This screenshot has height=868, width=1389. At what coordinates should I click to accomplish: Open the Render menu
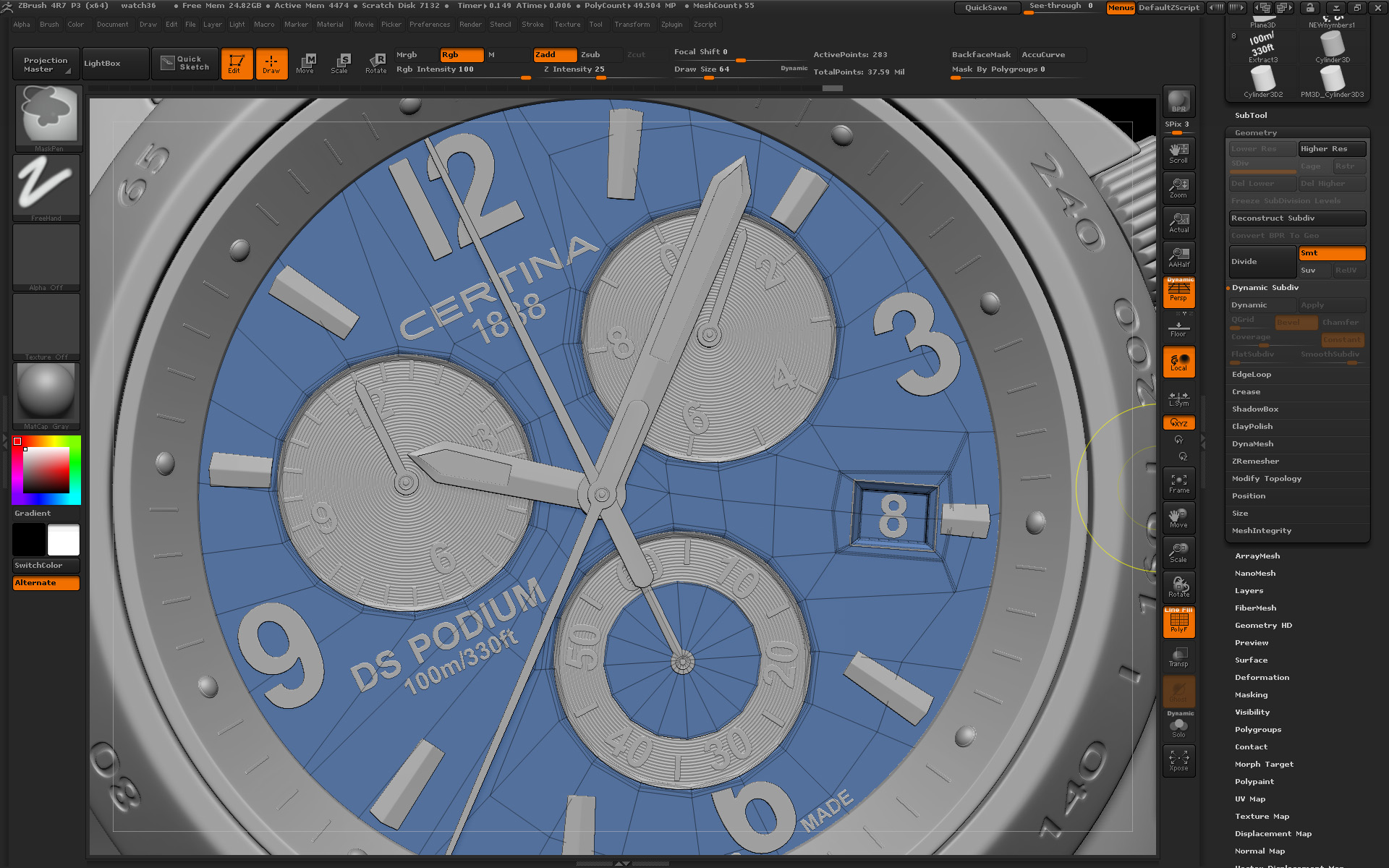470,25
